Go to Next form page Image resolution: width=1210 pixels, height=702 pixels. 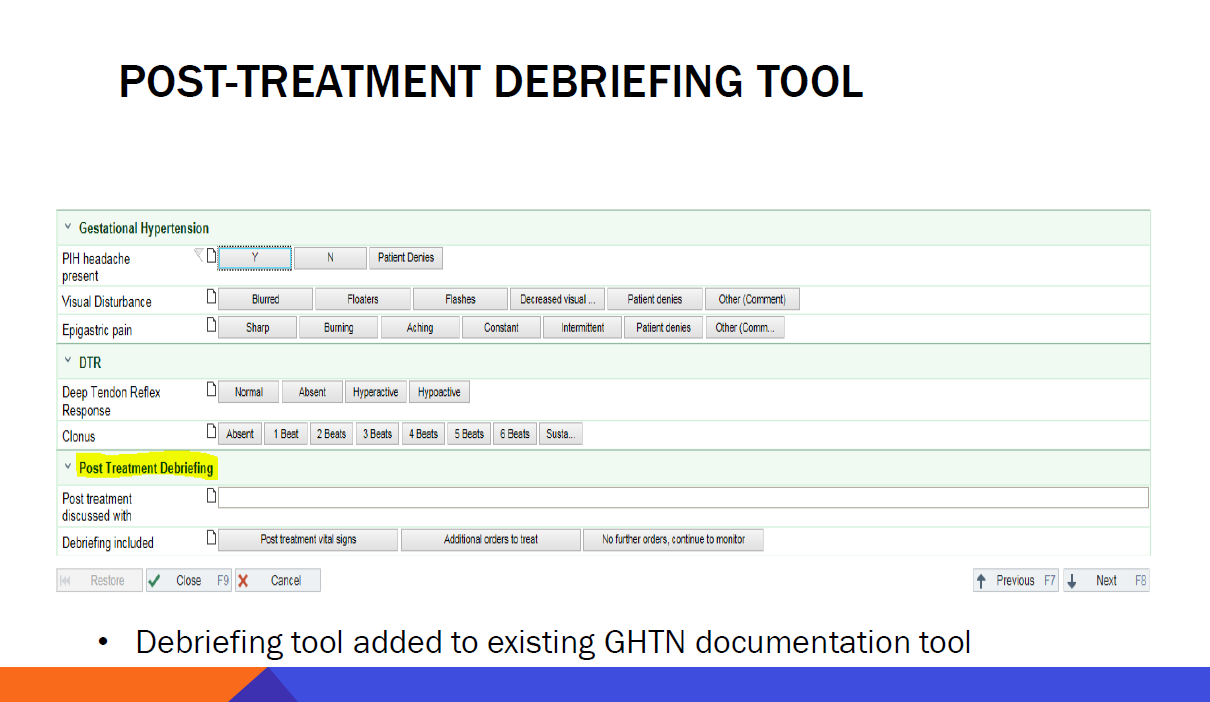(1105, 580)
